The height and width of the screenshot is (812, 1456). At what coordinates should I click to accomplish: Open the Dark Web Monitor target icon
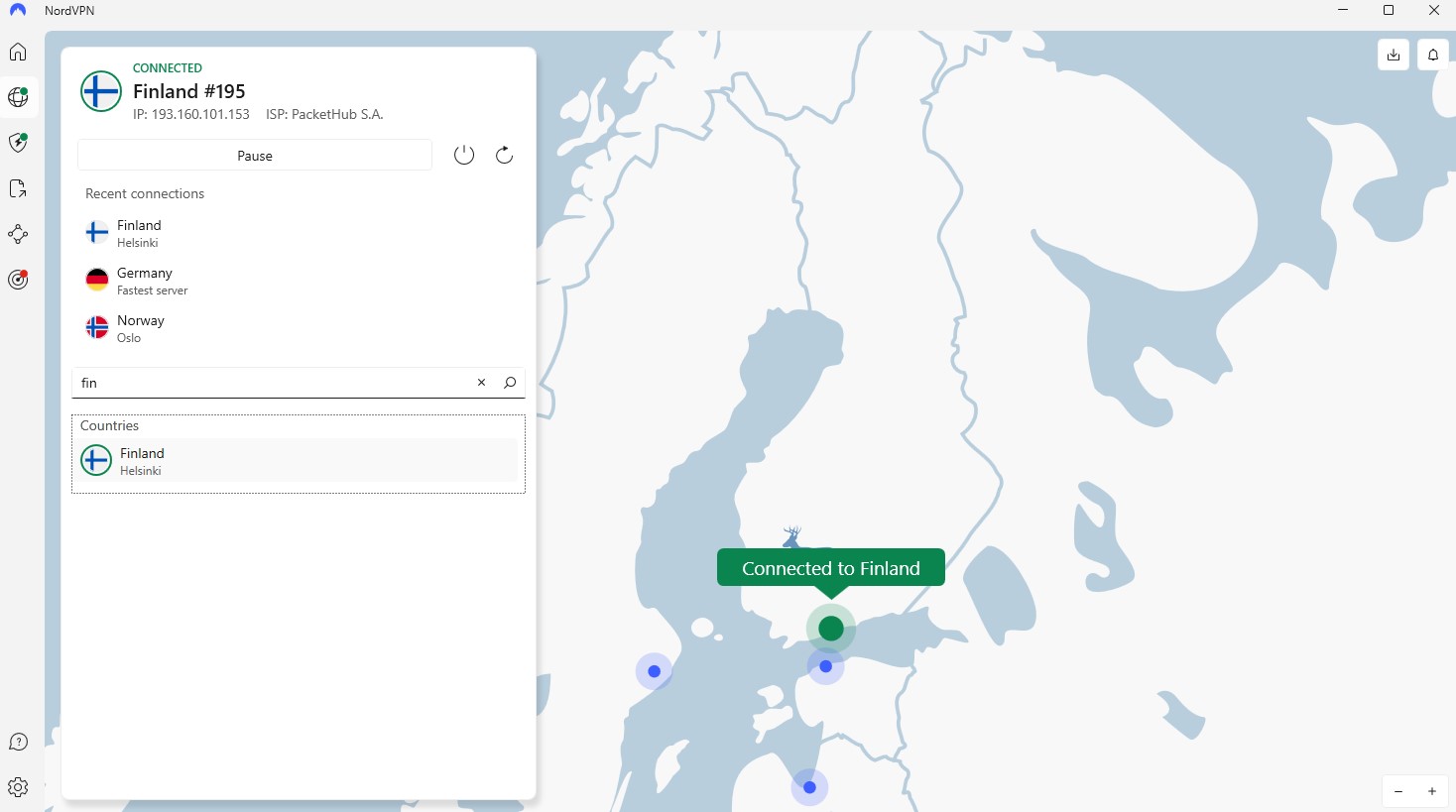coord(18,280)
